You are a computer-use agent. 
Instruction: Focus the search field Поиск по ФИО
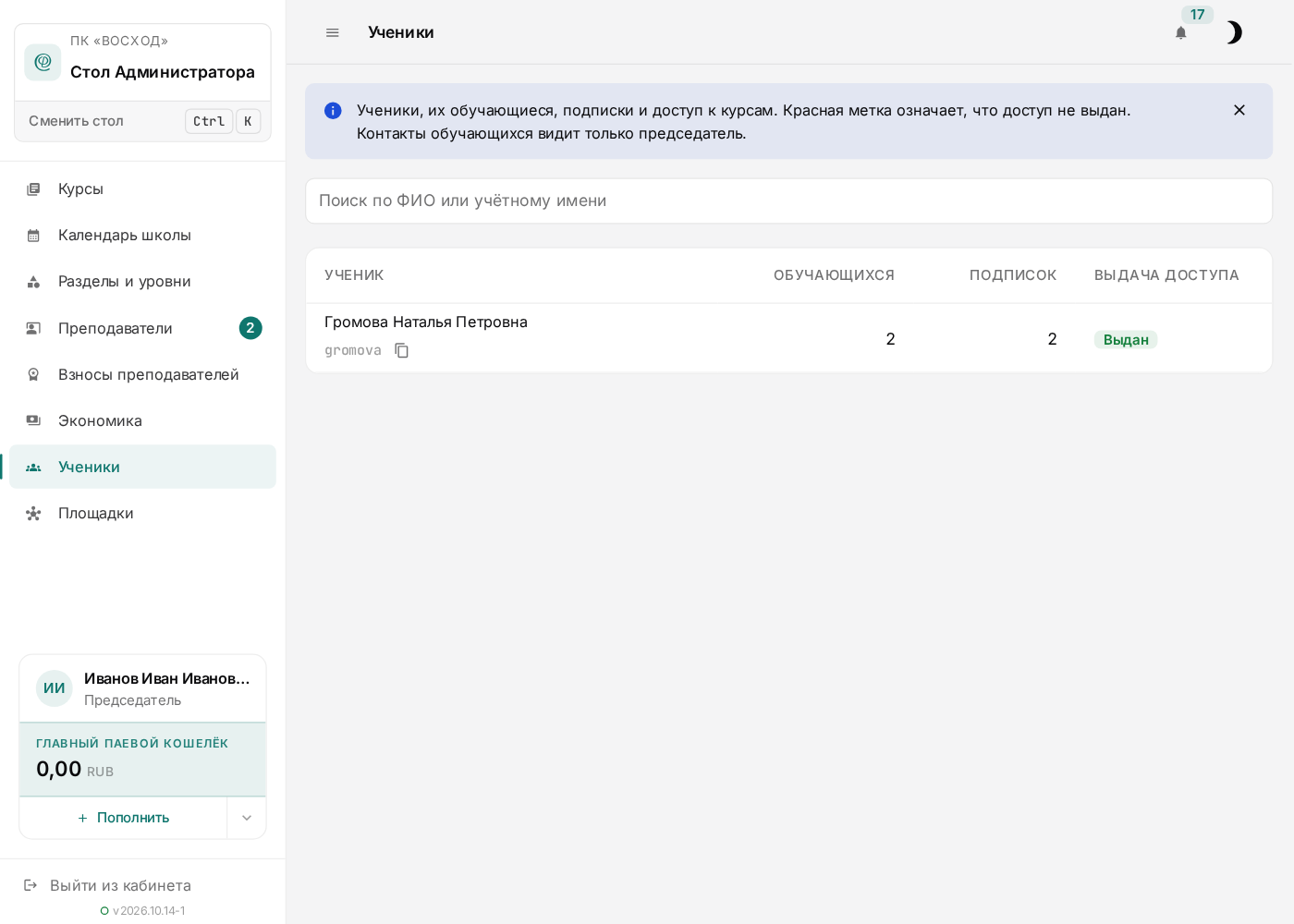tap(788, 201)
